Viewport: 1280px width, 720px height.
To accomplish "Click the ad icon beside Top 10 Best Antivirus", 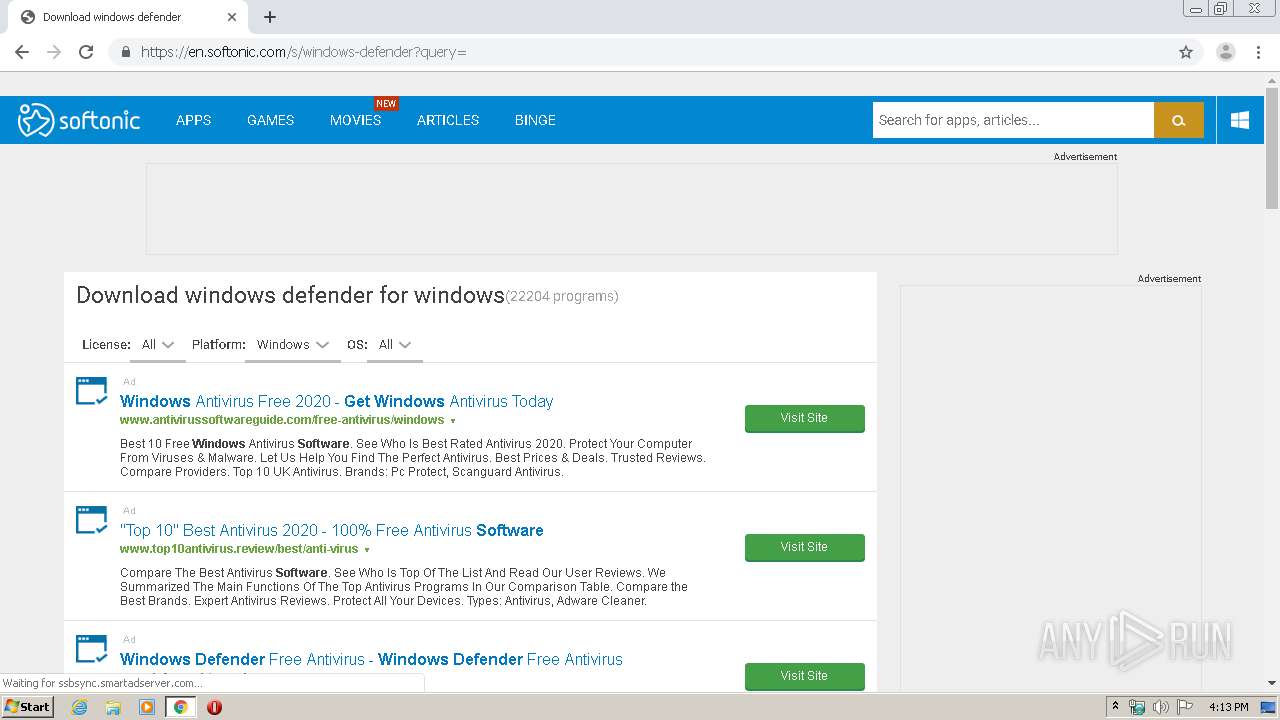I will tap(92, 520).
